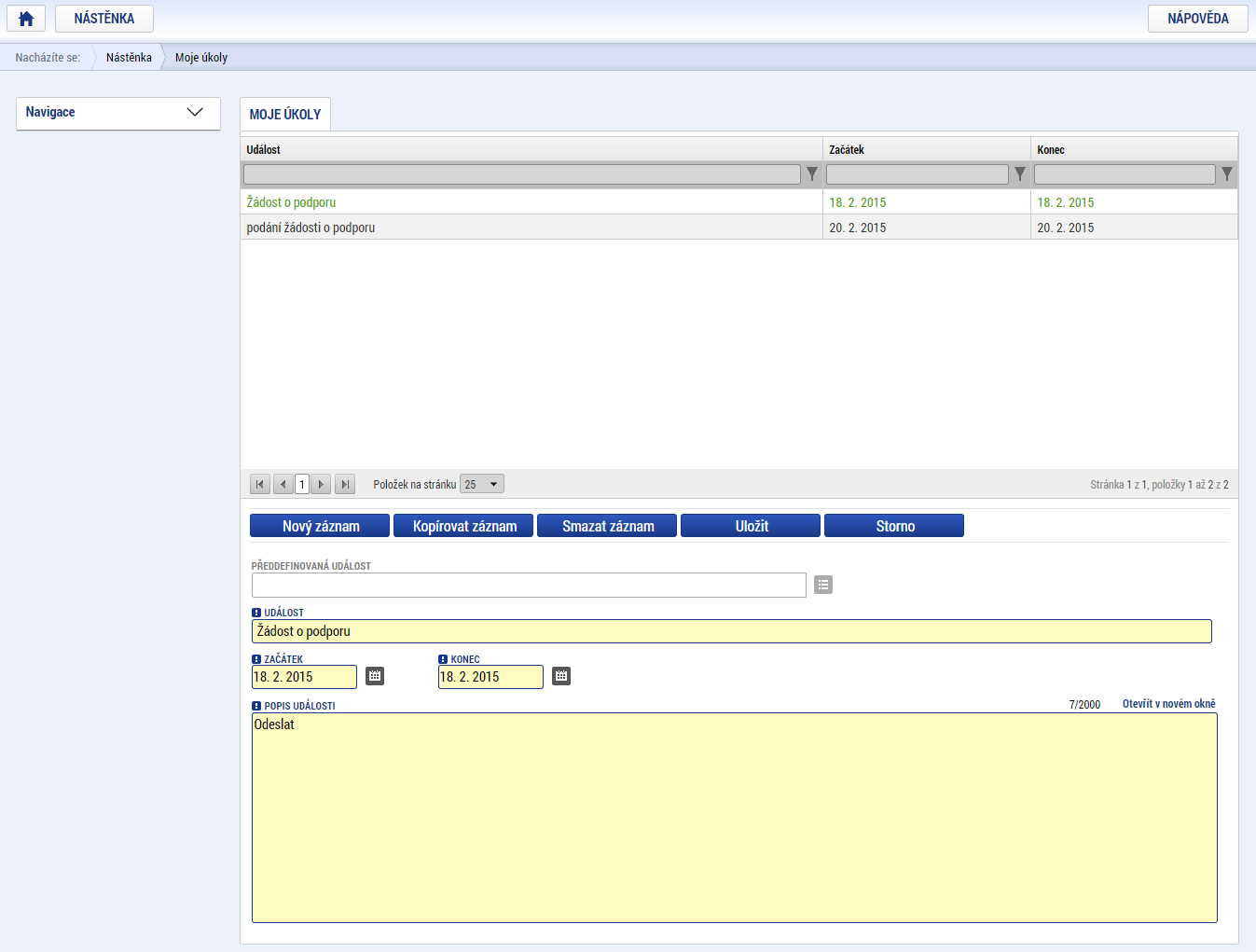Cancel with the Storno button
The width and height of the screenshot is (1256, 952).
[895, 526]
